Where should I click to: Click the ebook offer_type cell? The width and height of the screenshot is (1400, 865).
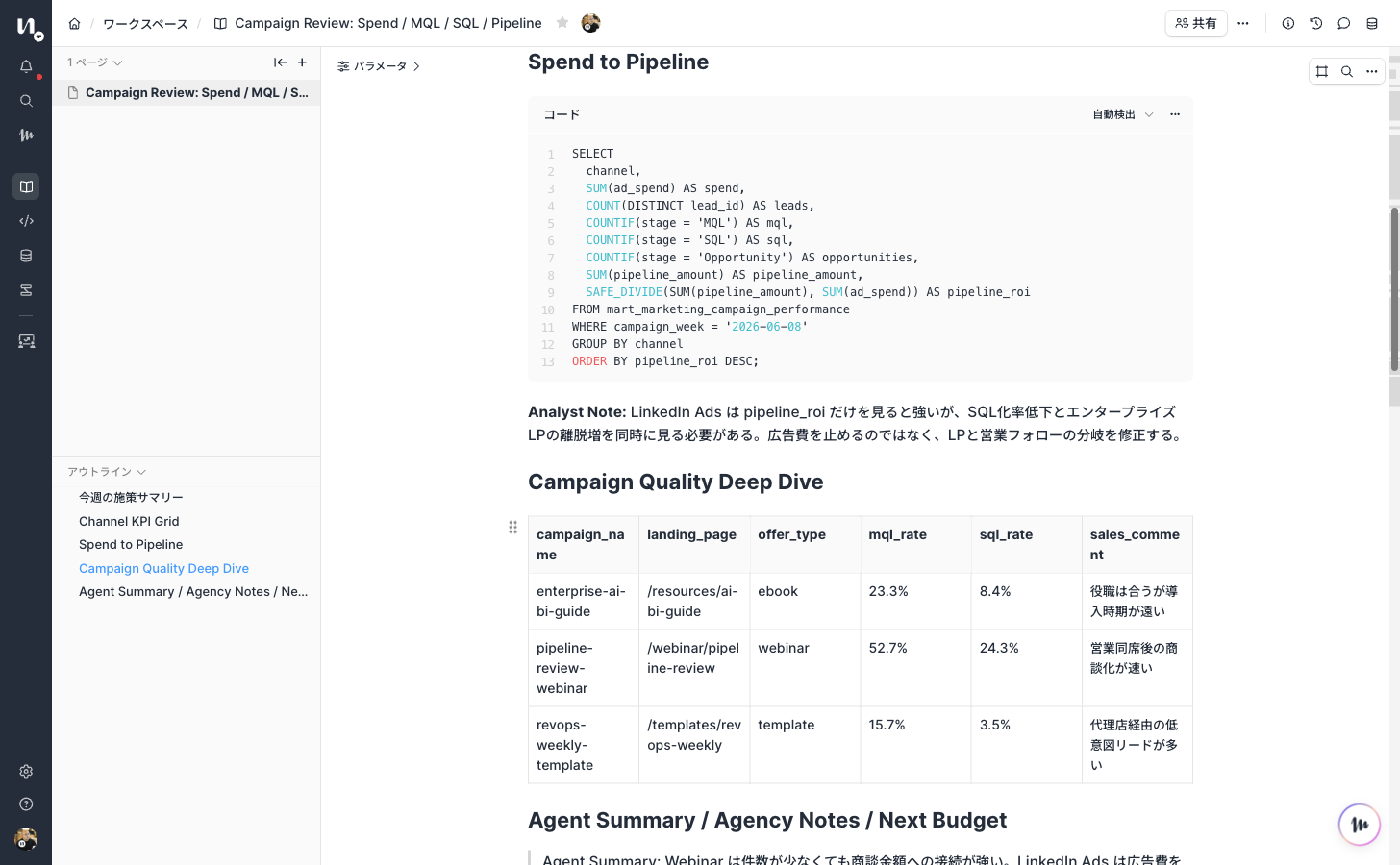click(x=804, y=601)
